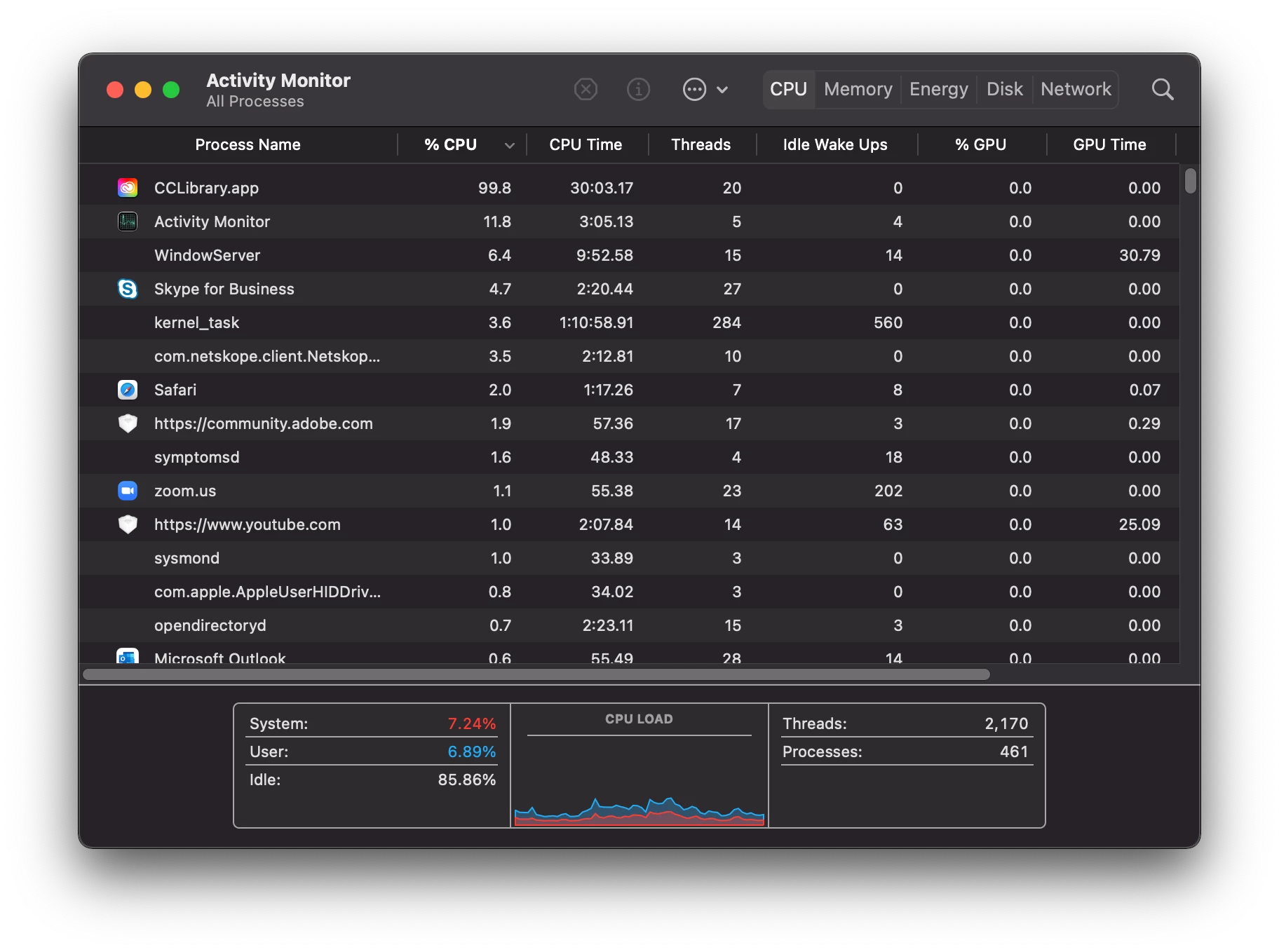Image resolution: width=1279 pixels, height=952 pixels.
Task: Select the Microsoft Outlook process name
Action: click(x=219, y=658)
